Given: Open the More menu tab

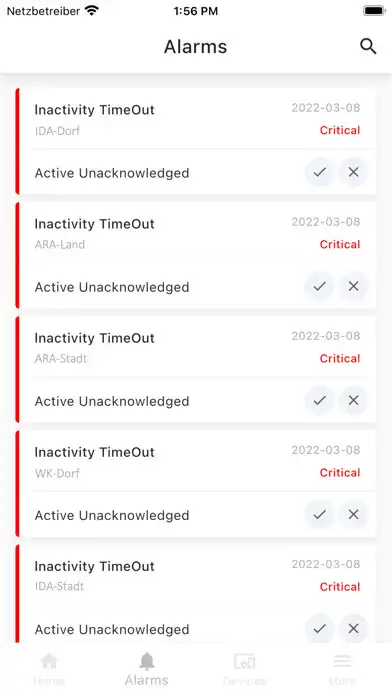Looking at the screenshot, I should tap(342, 669).
